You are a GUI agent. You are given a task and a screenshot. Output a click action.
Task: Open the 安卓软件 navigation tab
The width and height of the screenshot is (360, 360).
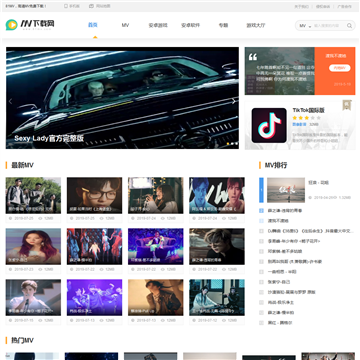190,25
